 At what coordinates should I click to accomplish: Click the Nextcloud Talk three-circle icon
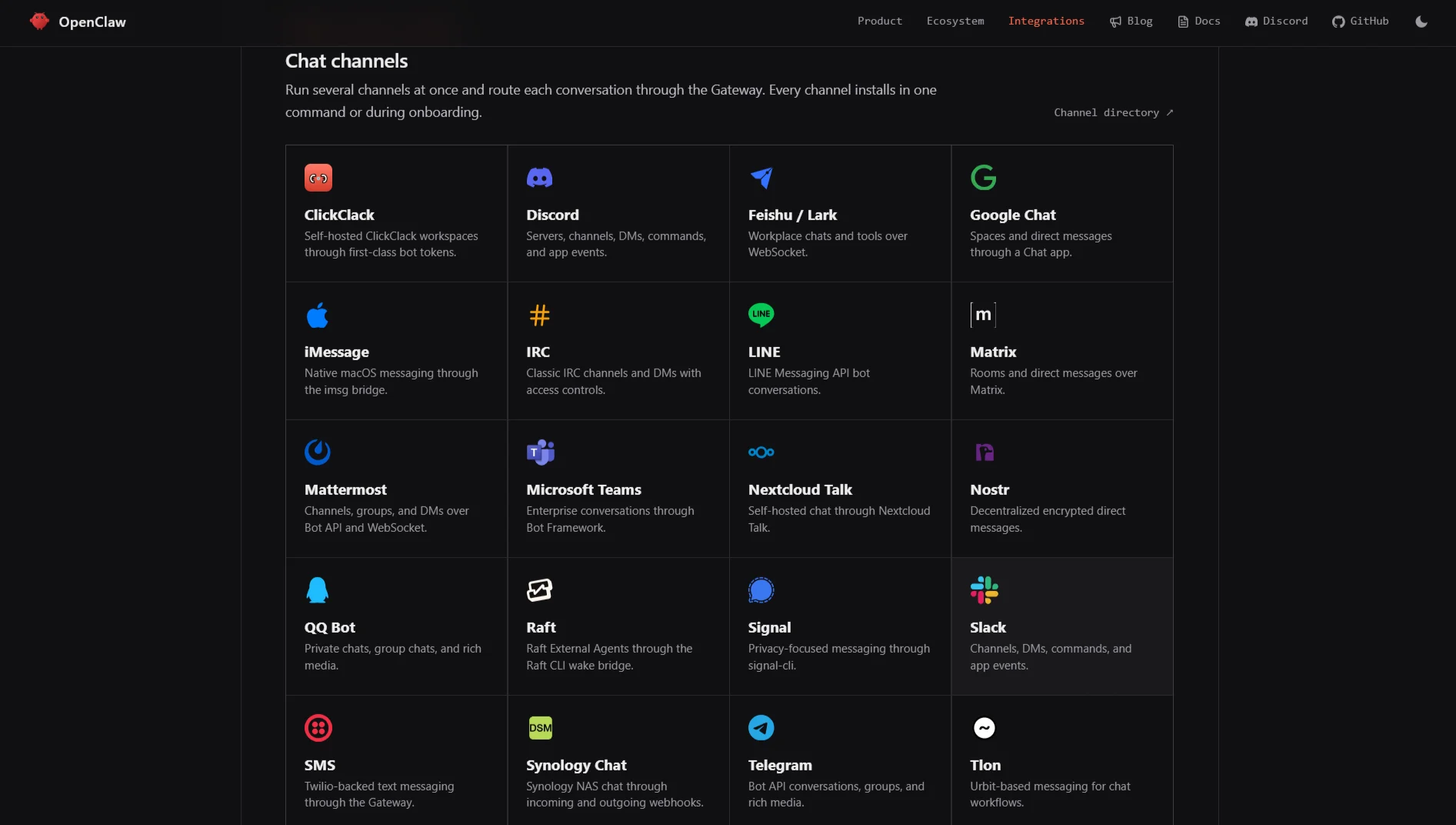761,453
